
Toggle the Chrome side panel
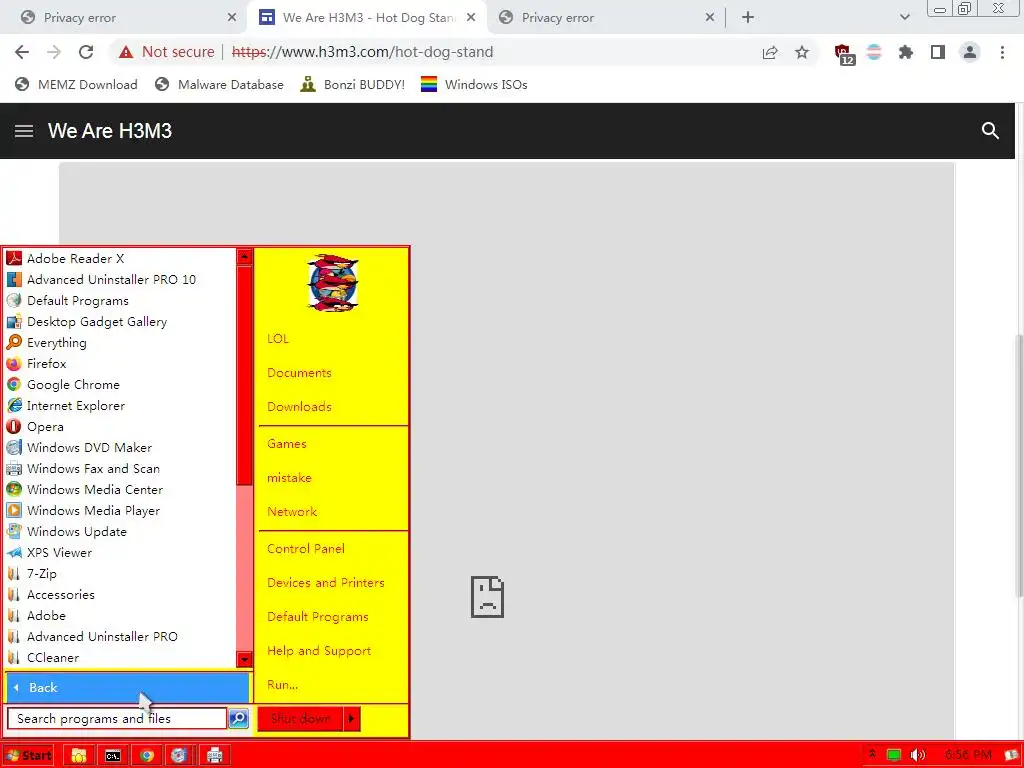pyautogui.click(x=938, y=52)
